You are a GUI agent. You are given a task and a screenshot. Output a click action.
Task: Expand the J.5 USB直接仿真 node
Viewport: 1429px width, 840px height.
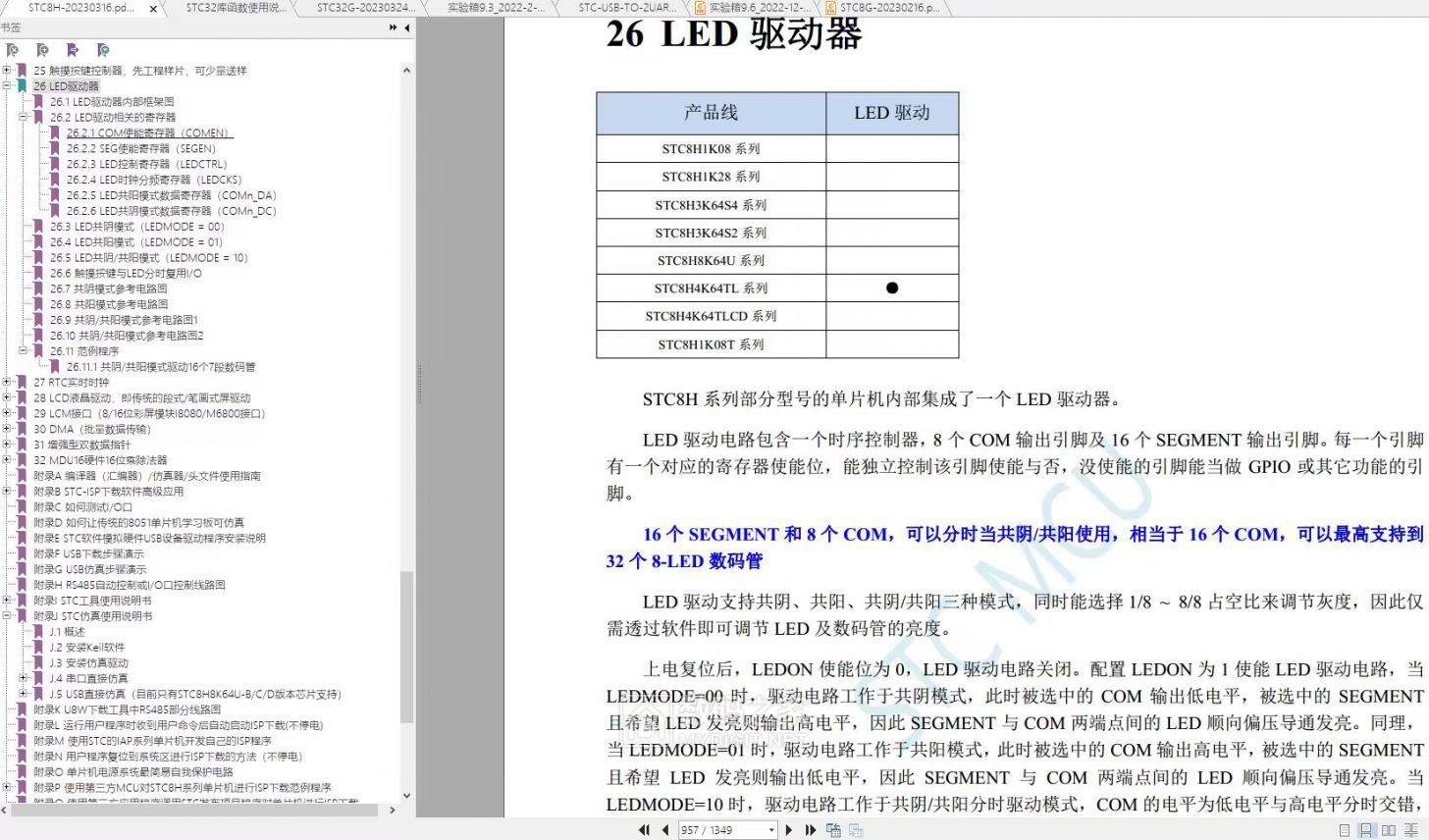[24, 694]
